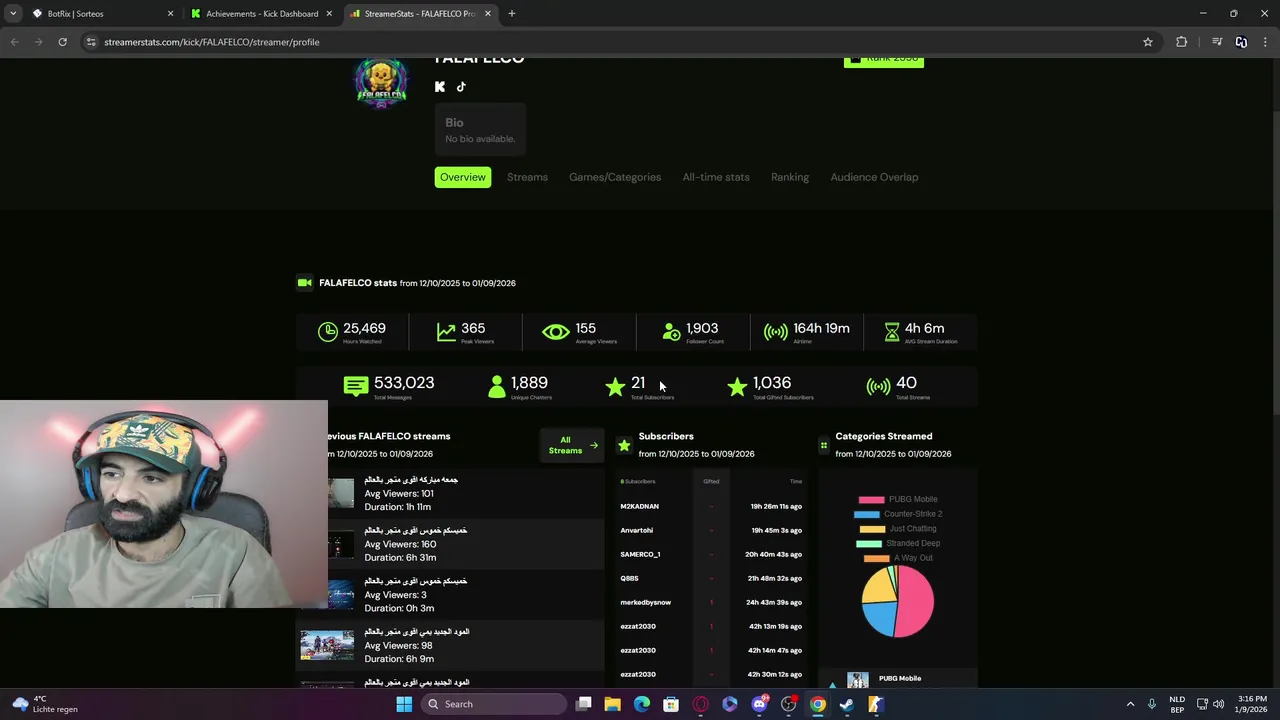This screenshot has height=720, width=1280.
Task: Click the Peak Viewers chart icon
Action: point(446,332)
